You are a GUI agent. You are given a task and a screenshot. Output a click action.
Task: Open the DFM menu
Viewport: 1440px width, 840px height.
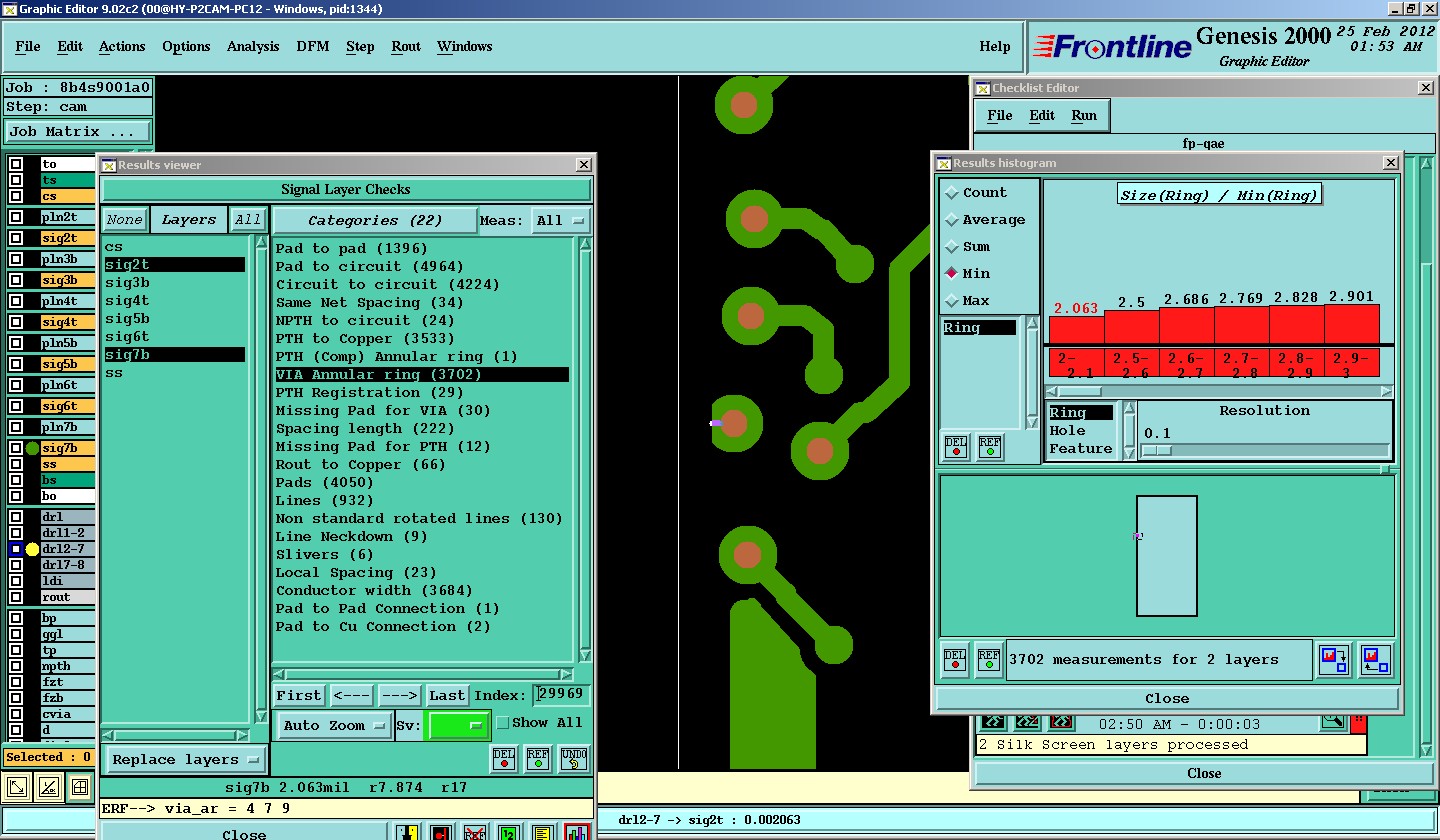pyautogui.click(x=312, y=46)
